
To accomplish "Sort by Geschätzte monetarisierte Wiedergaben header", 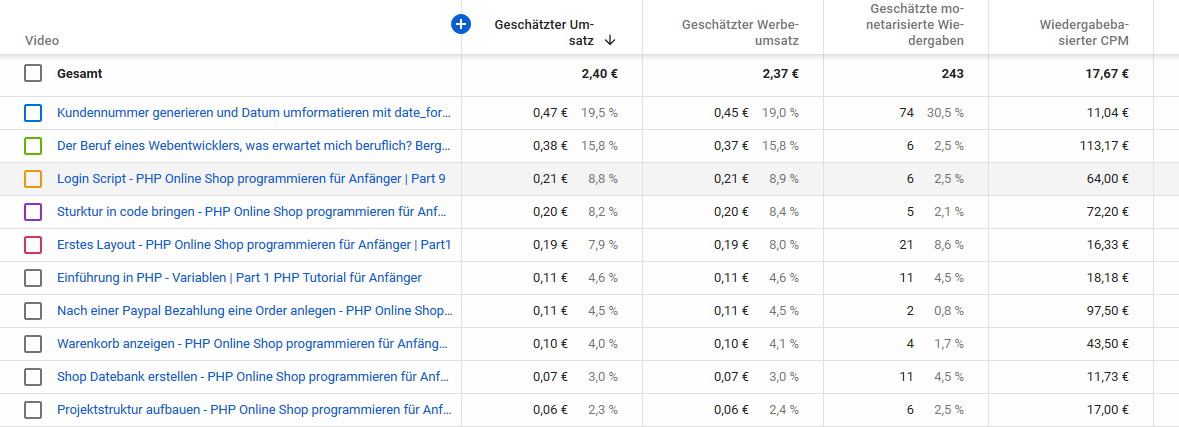I will (910, 25).
